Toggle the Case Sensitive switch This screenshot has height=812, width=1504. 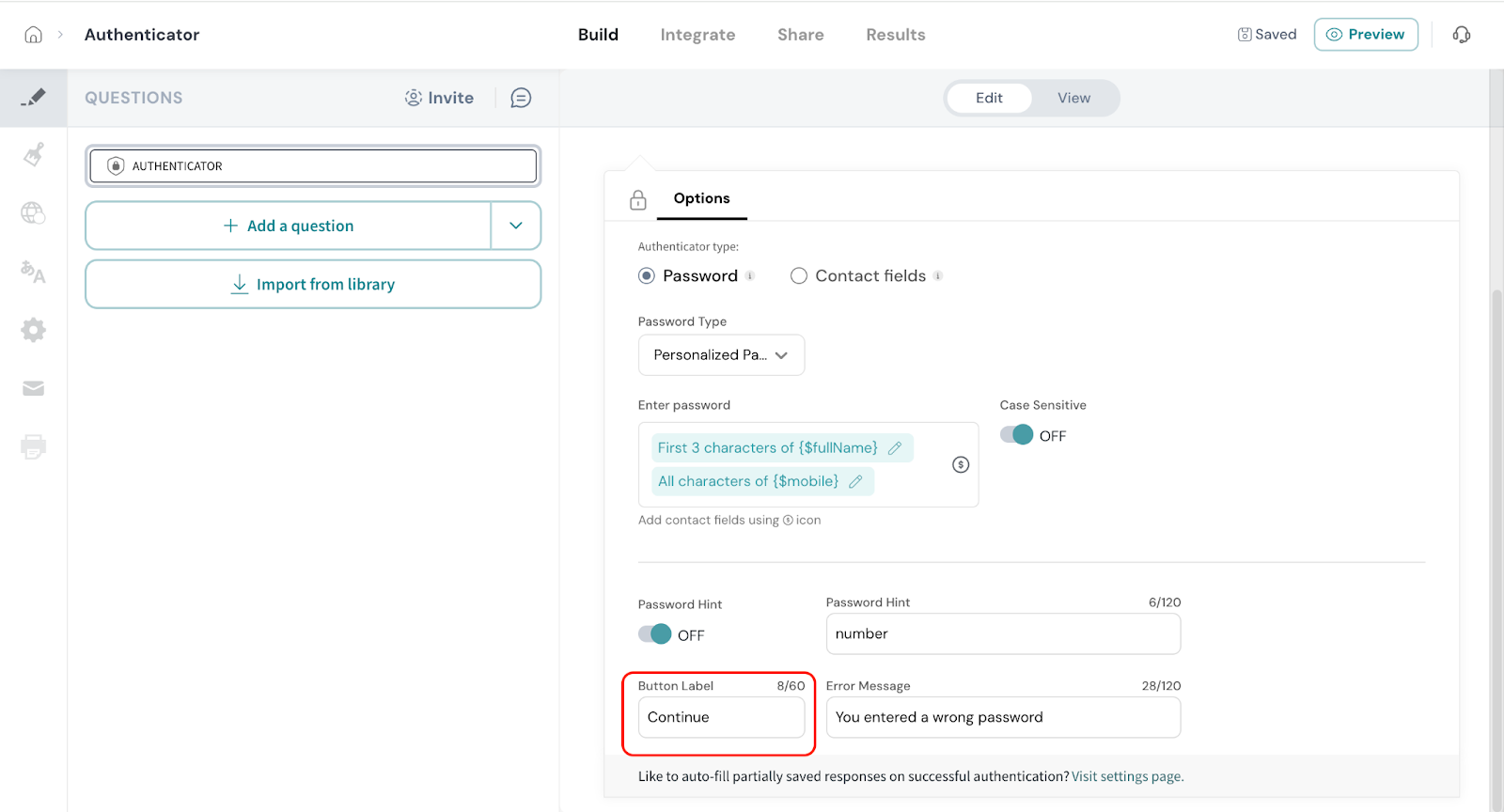pos(1016,435)
